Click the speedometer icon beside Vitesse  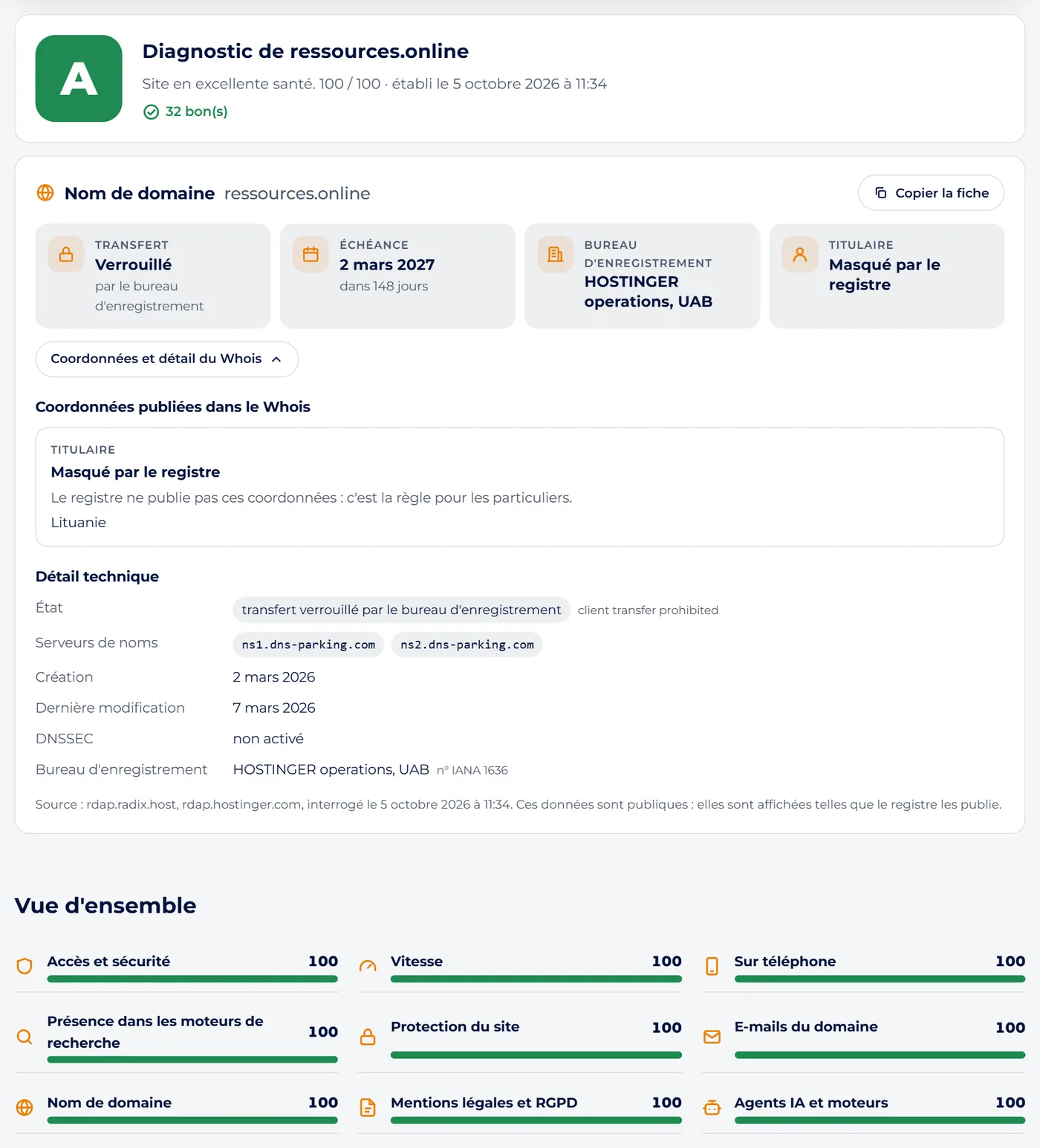pos(368,966)
